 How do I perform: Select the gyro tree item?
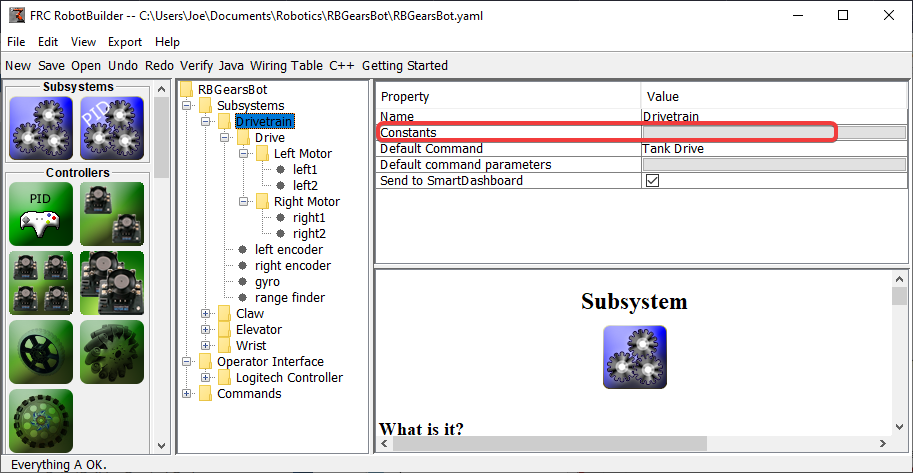tap(267, 282)
